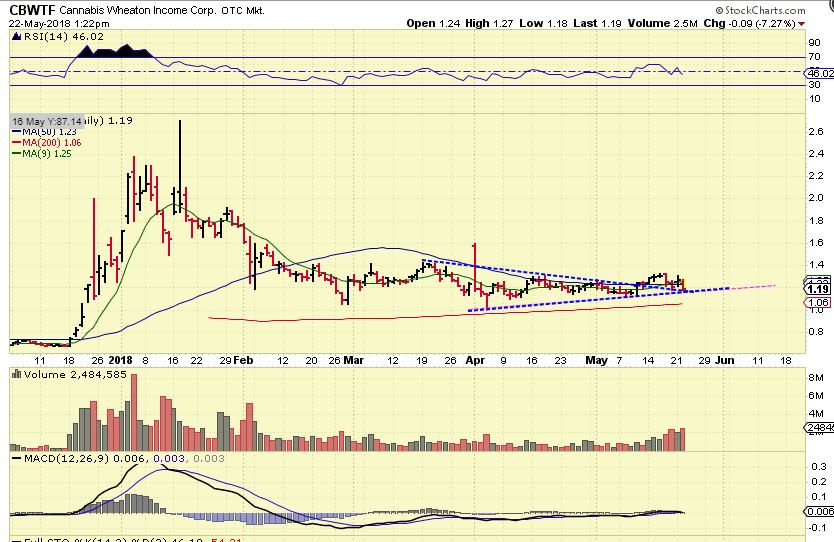Click the May label on date axis
The image size is (834, 542).
[x=596, y=361]
